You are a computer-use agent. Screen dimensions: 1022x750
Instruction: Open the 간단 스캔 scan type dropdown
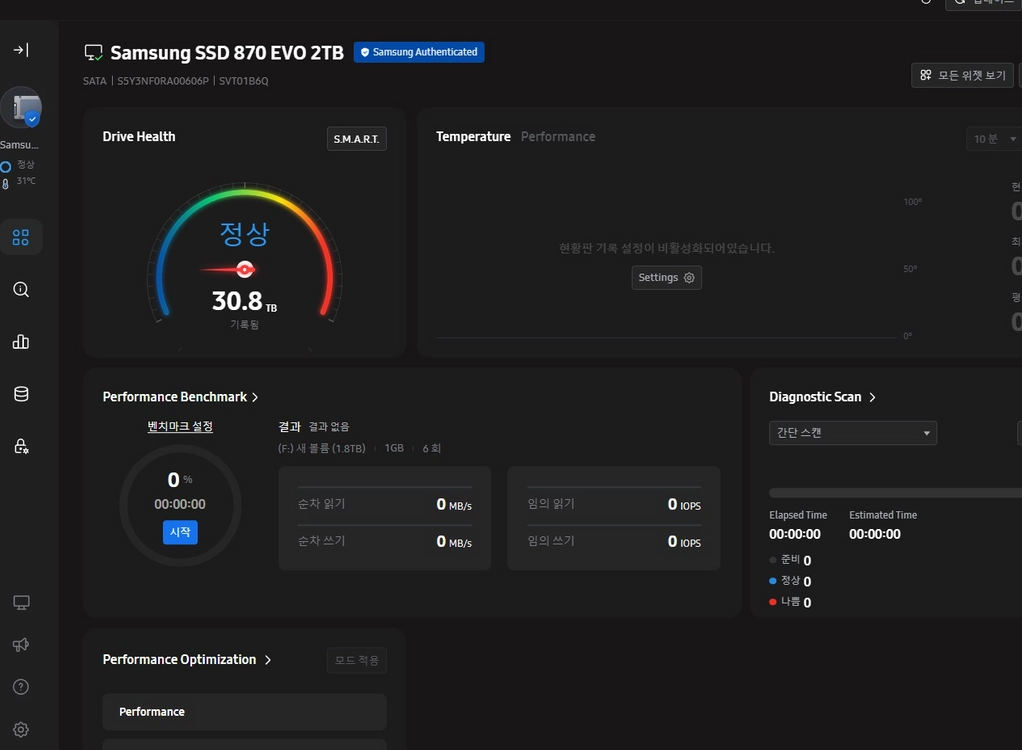(x=853, y=433)
